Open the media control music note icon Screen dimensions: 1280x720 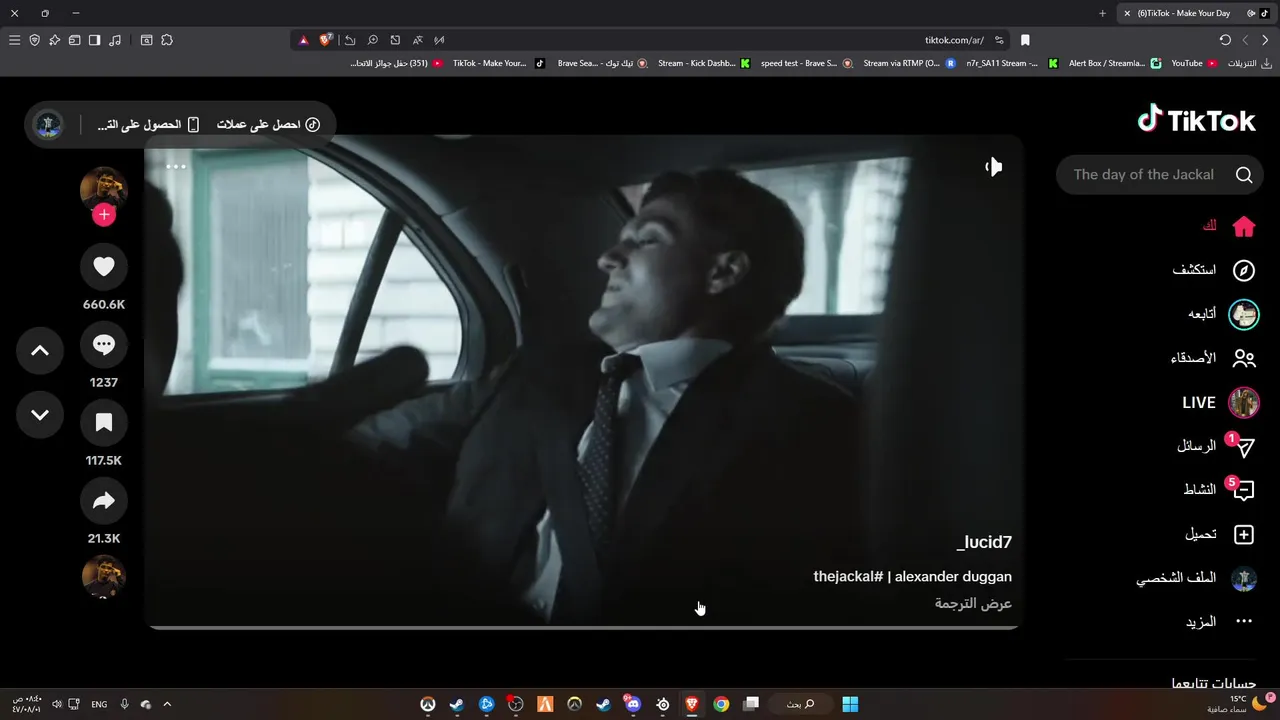coord(115,40)
